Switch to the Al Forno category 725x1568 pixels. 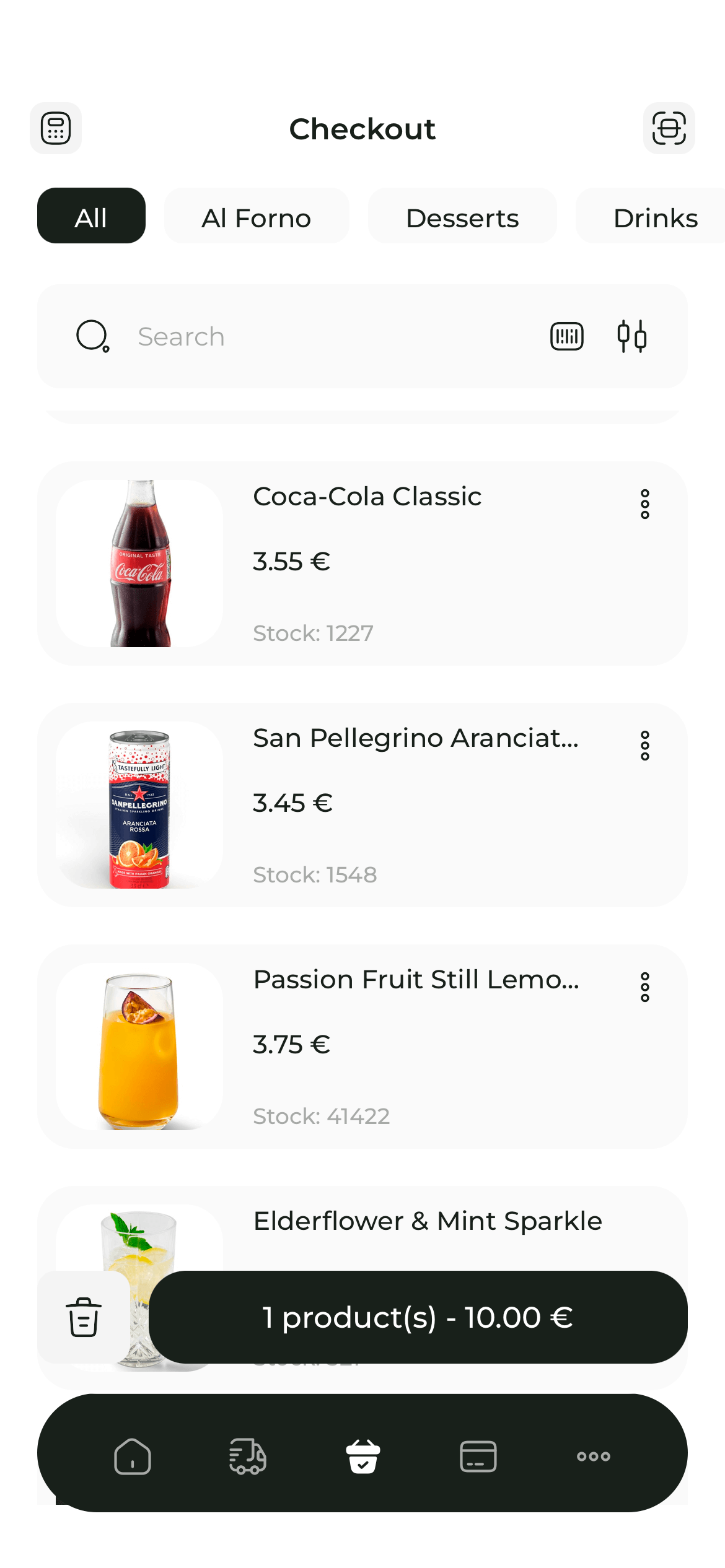pyautogui.click(x=257, y=216)
